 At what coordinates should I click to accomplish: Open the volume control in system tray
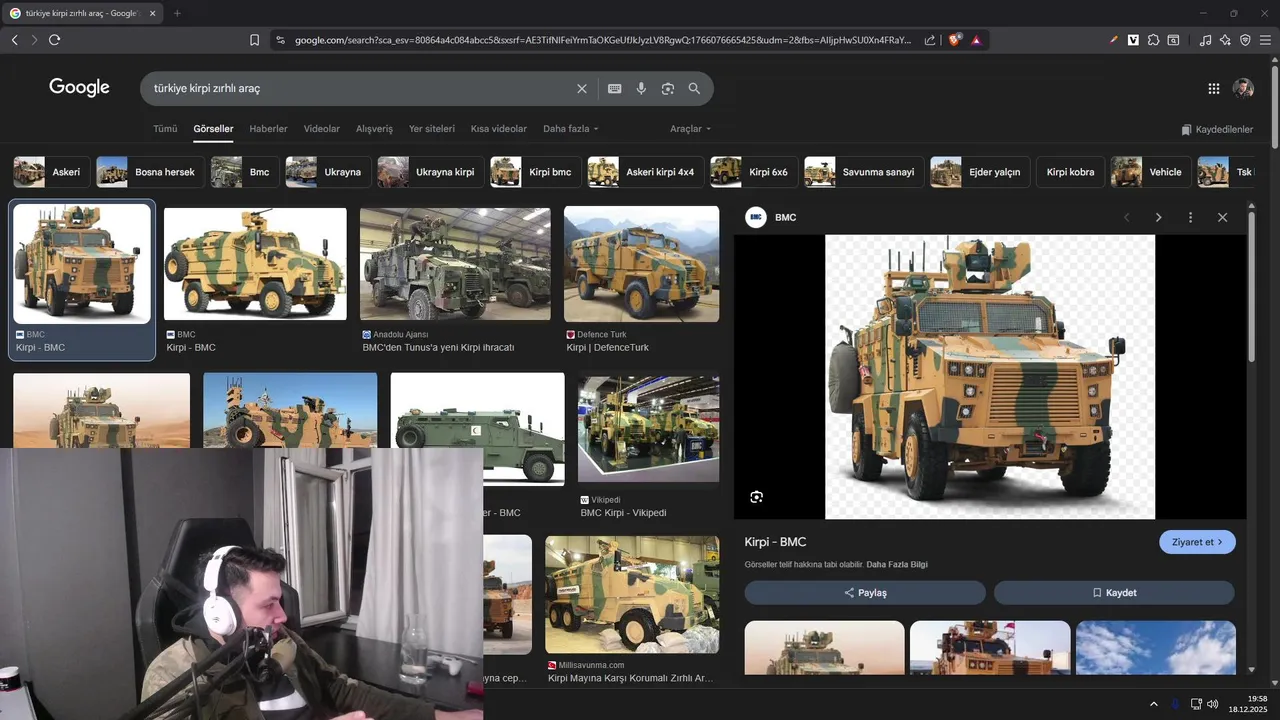[1213, 704]
